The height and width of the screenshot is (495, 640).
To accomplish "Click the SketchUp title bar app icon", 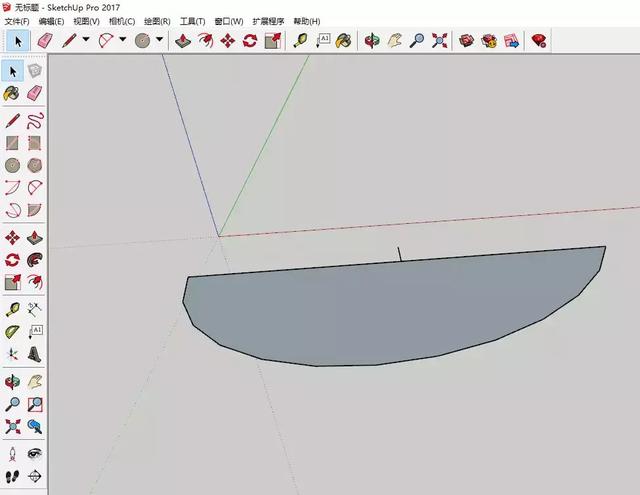I will tap(7, 7).
